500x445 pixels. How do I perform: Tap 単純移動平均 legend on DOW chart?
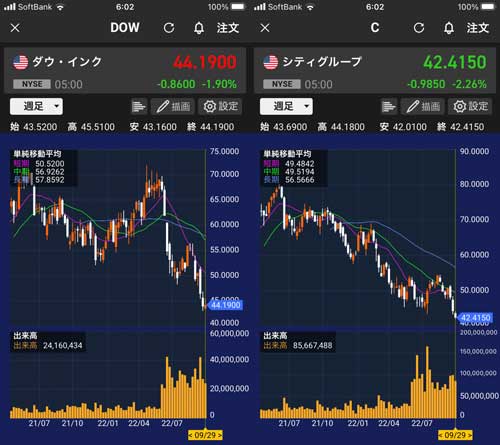pyautogui.click(x=37, y=154)
